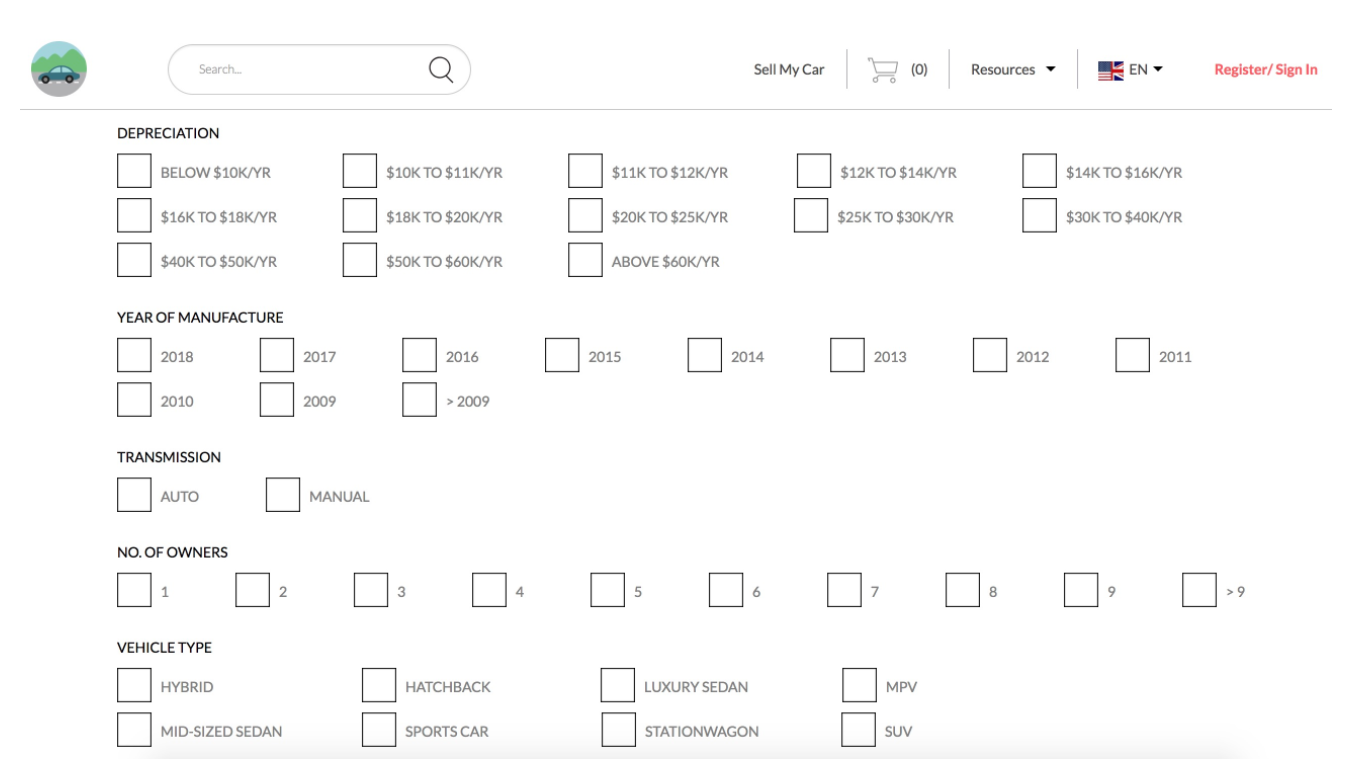The width and height of the screenshot is (1360, 770).
Task: Tick the HYBRID vehicle type
Action: (134, 686)
